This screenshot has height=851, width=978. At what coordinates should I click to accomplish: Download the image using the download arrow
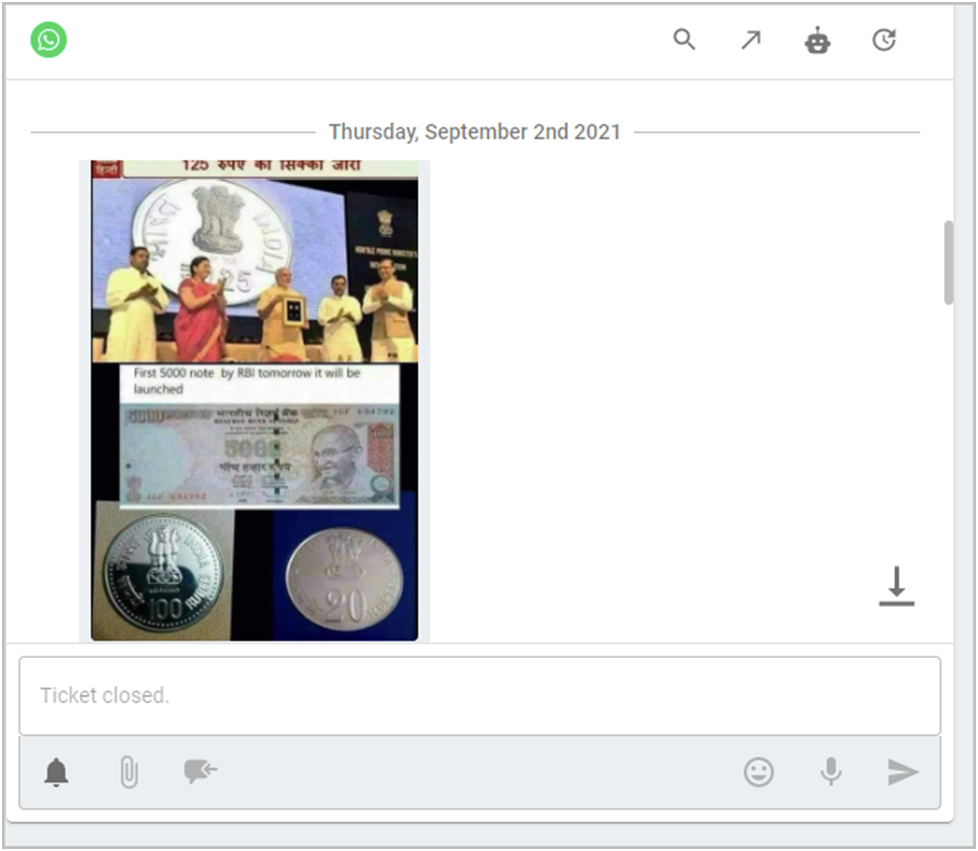896,586
